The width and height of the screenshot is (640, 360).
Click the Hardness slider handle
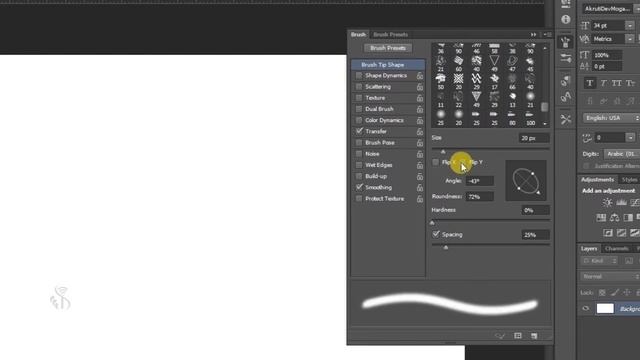[x=432, y=223]
